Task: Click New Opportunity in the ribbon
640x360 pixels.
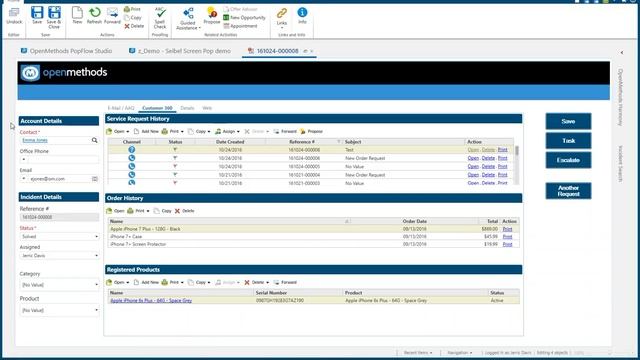Action: pos(244,18)
